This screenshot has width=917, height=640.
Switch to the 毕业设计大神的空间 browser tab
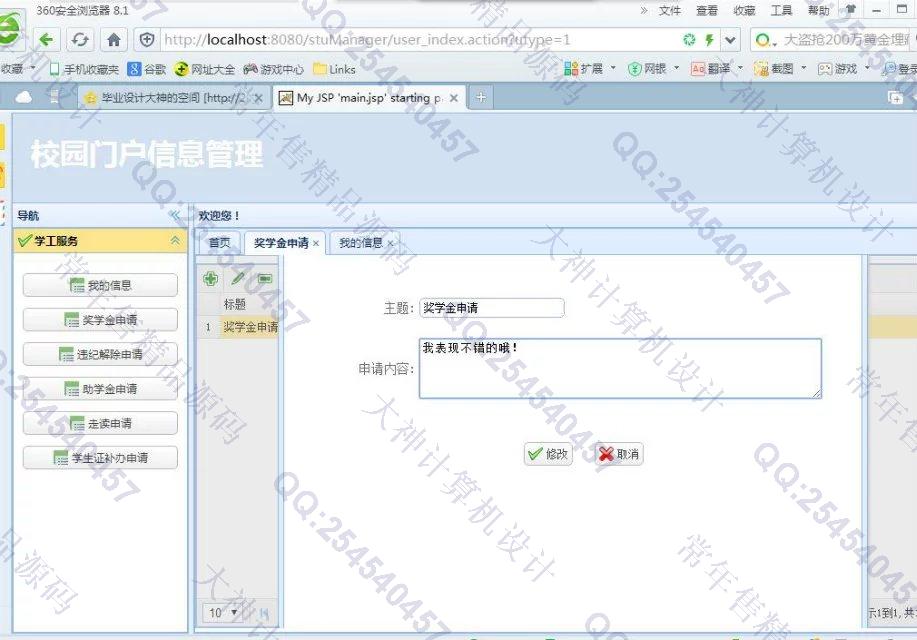click(174, 98)
